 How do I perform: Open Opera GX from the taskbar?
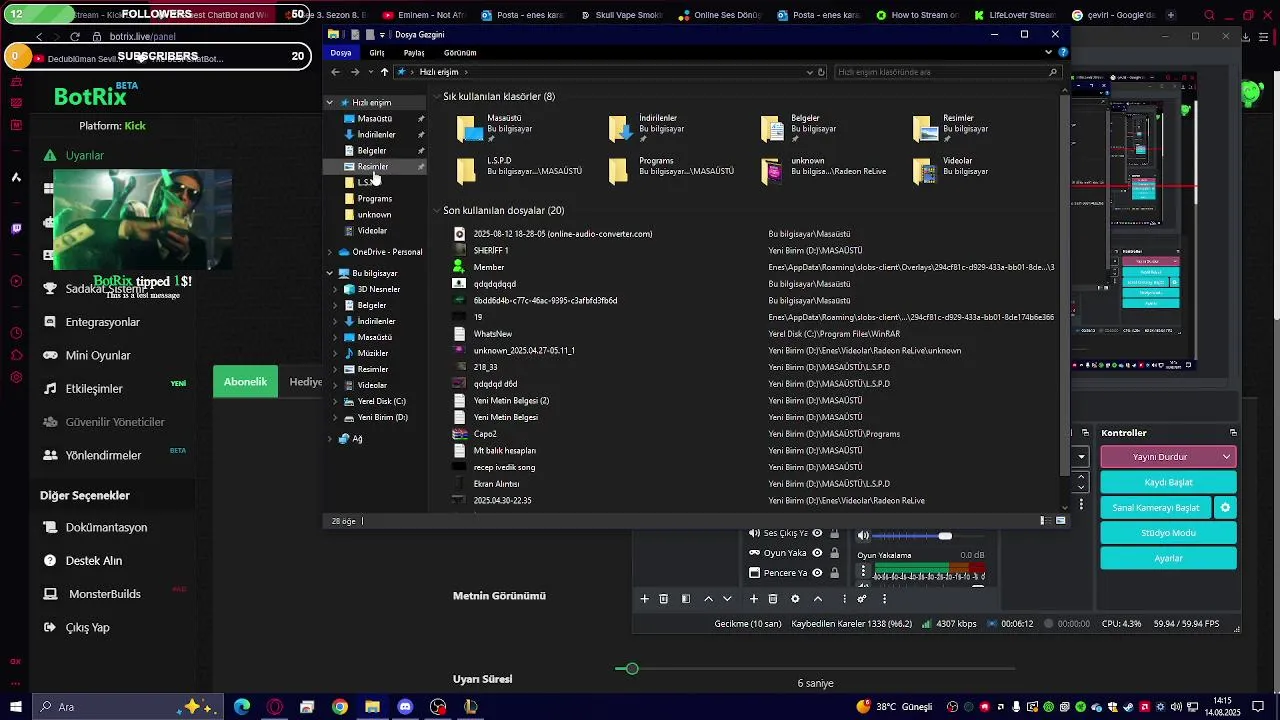coord(275,707)
